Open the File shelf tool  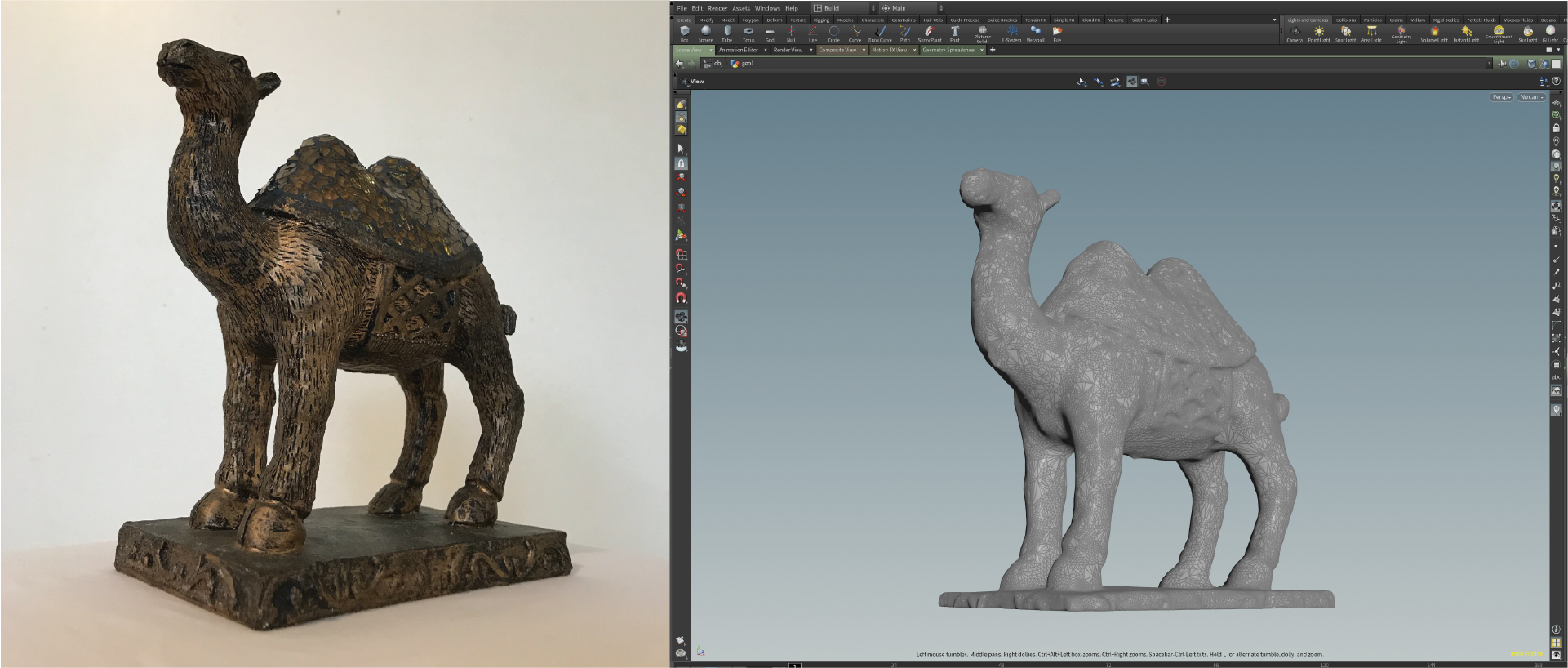coord(1057,33)
